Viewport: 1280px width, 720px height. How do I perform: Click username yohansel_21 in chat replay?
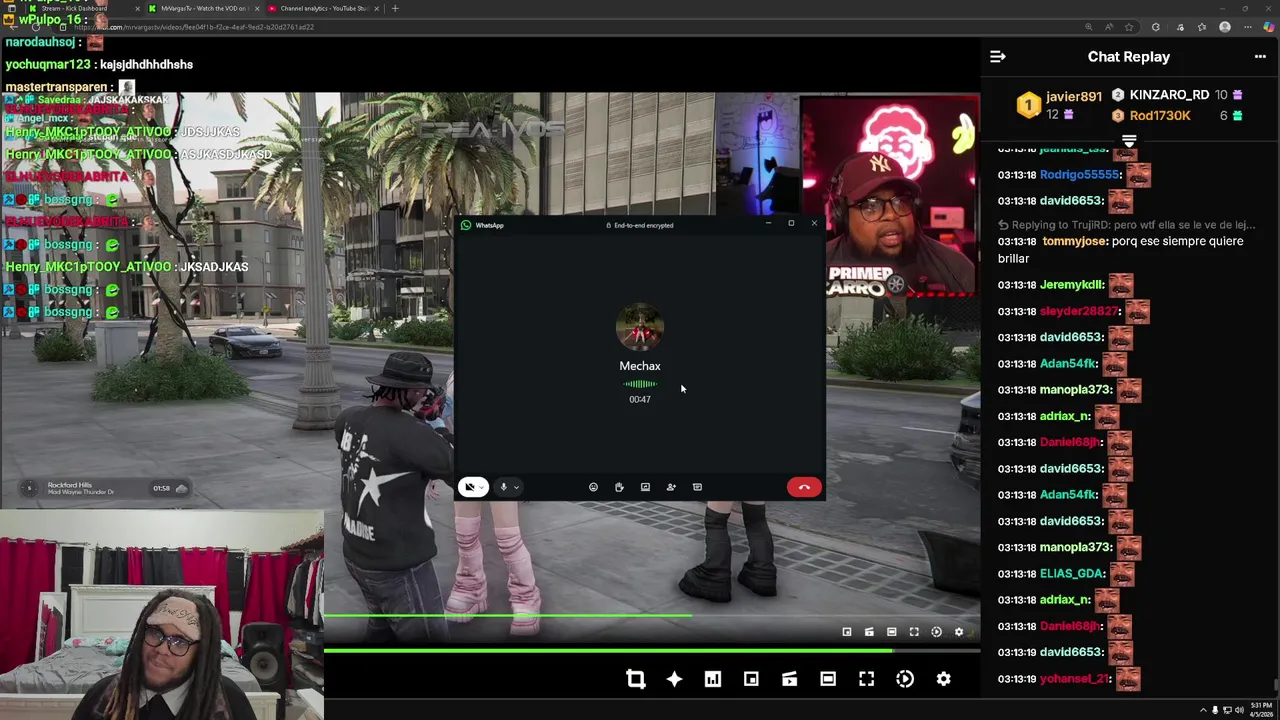[x=1075, y=678]
